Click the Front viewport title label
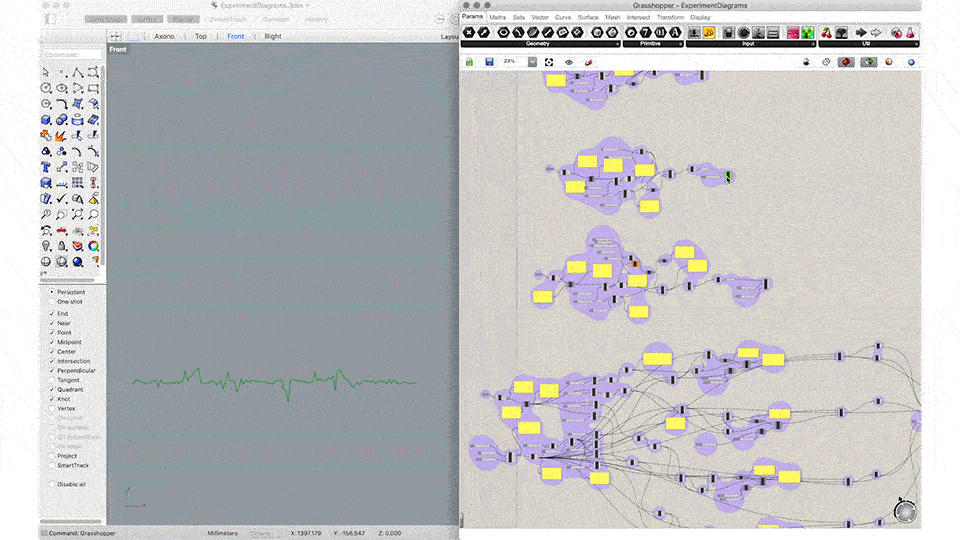Viewport: 960px width, 540px height. click(118, 50)
